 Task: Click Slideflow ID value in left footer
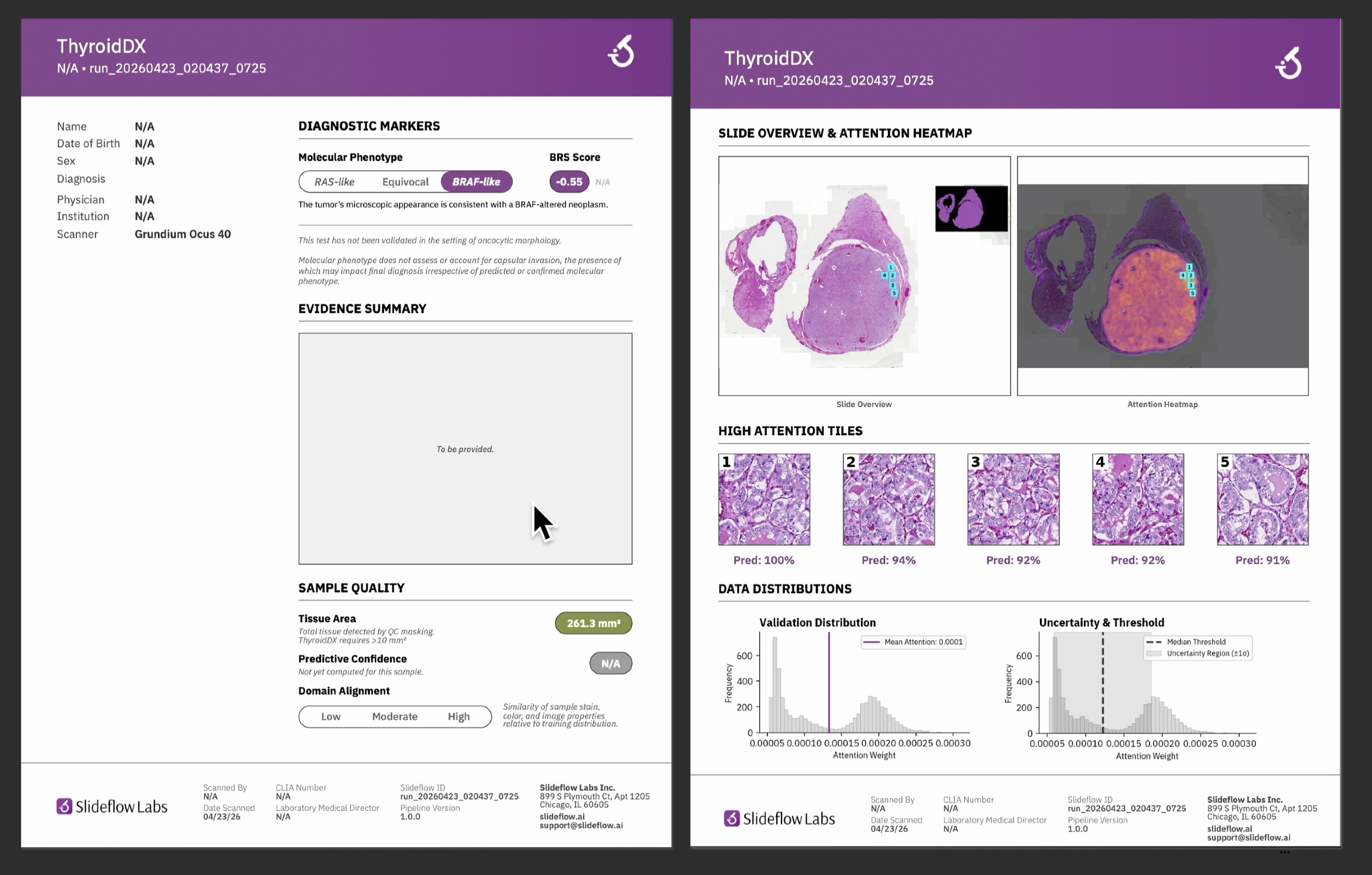(x=459, y=796)
